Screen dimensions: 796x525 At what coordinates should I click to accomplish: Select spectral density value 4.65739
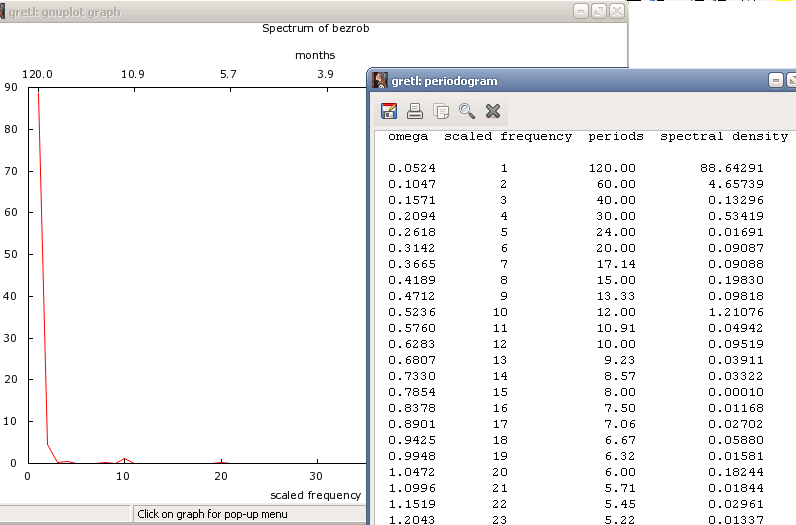tap(736, 184)
